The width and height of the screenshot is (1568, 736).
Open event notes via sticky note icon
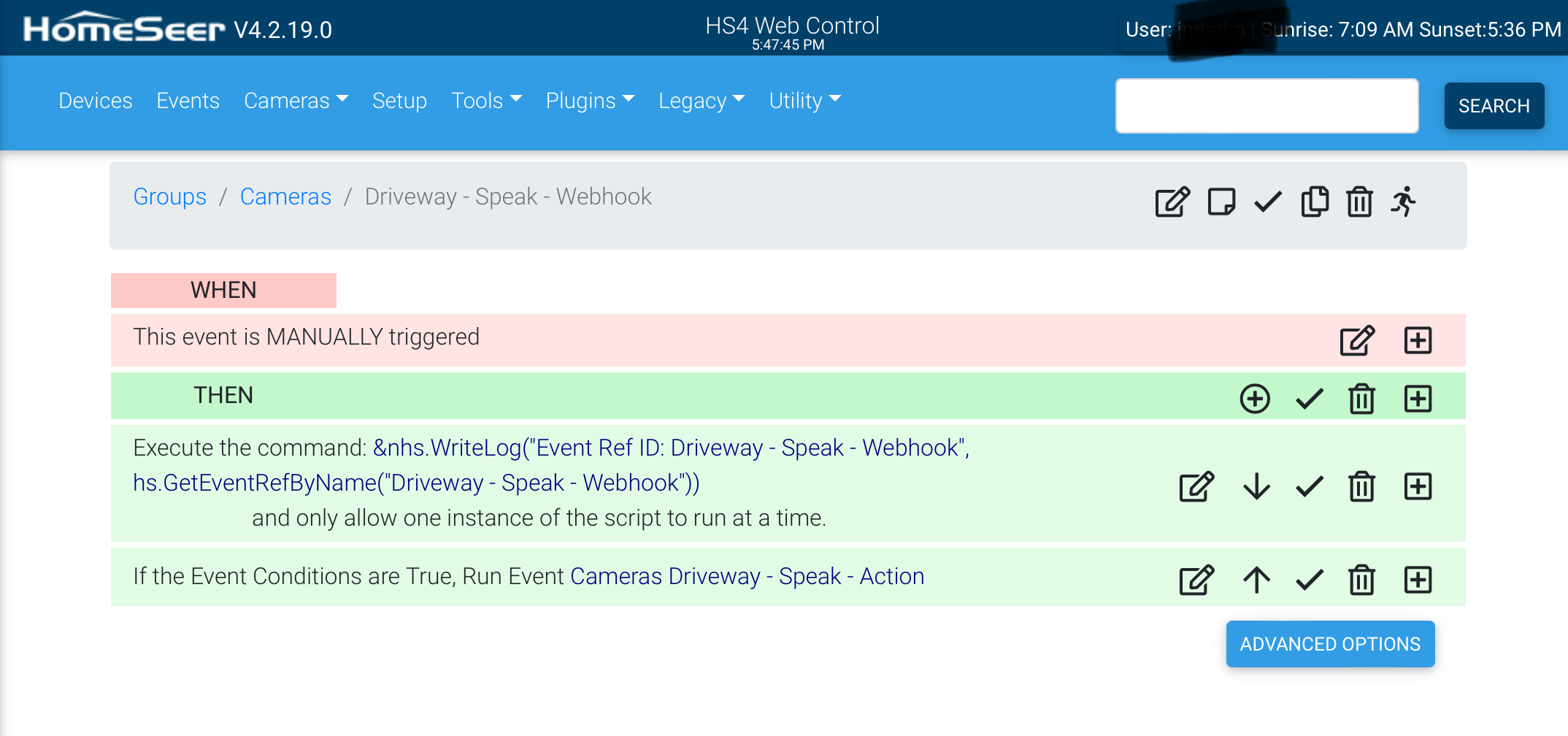1221,202
